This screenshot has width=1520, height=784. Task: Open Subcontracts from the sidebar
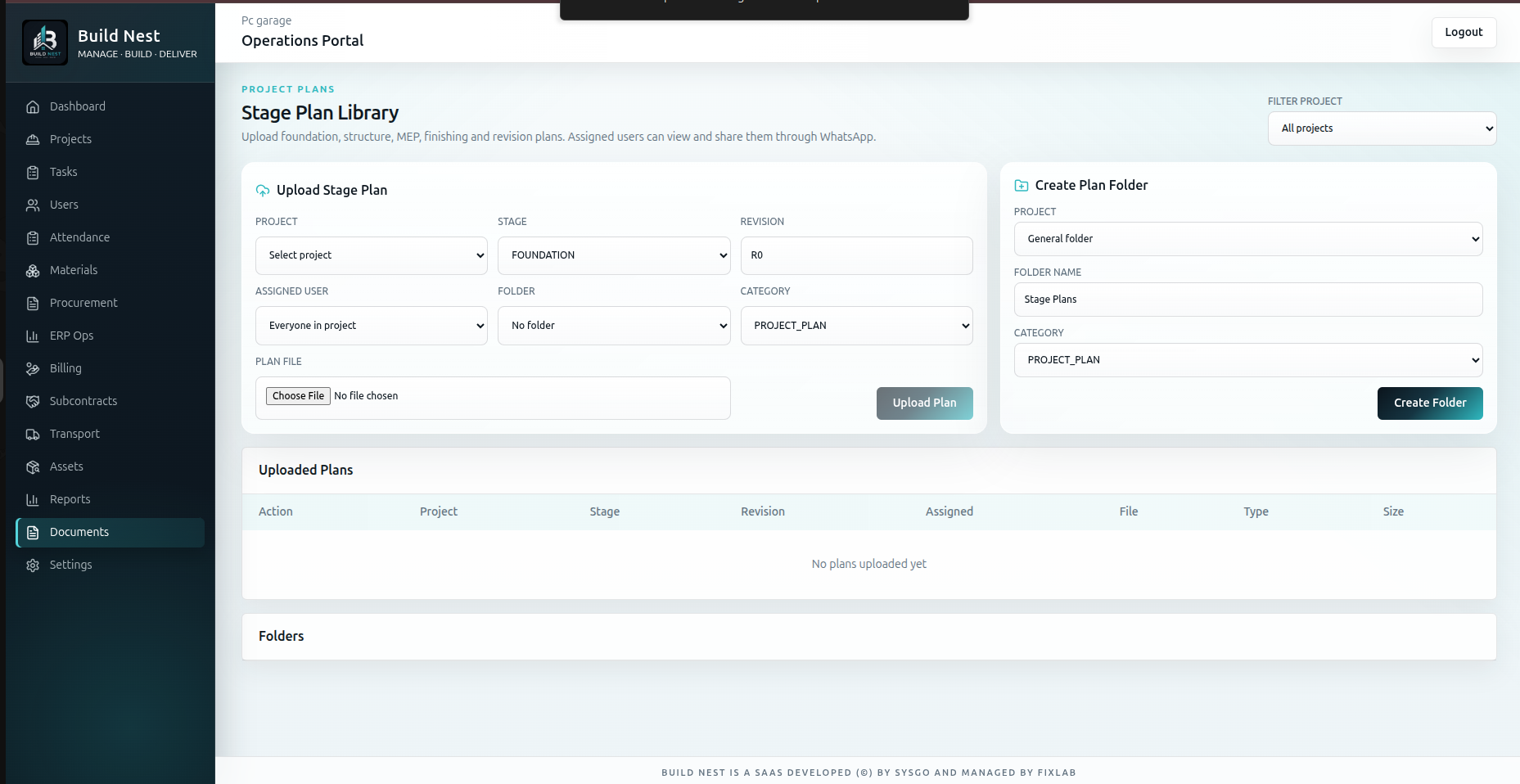(110, 401)
